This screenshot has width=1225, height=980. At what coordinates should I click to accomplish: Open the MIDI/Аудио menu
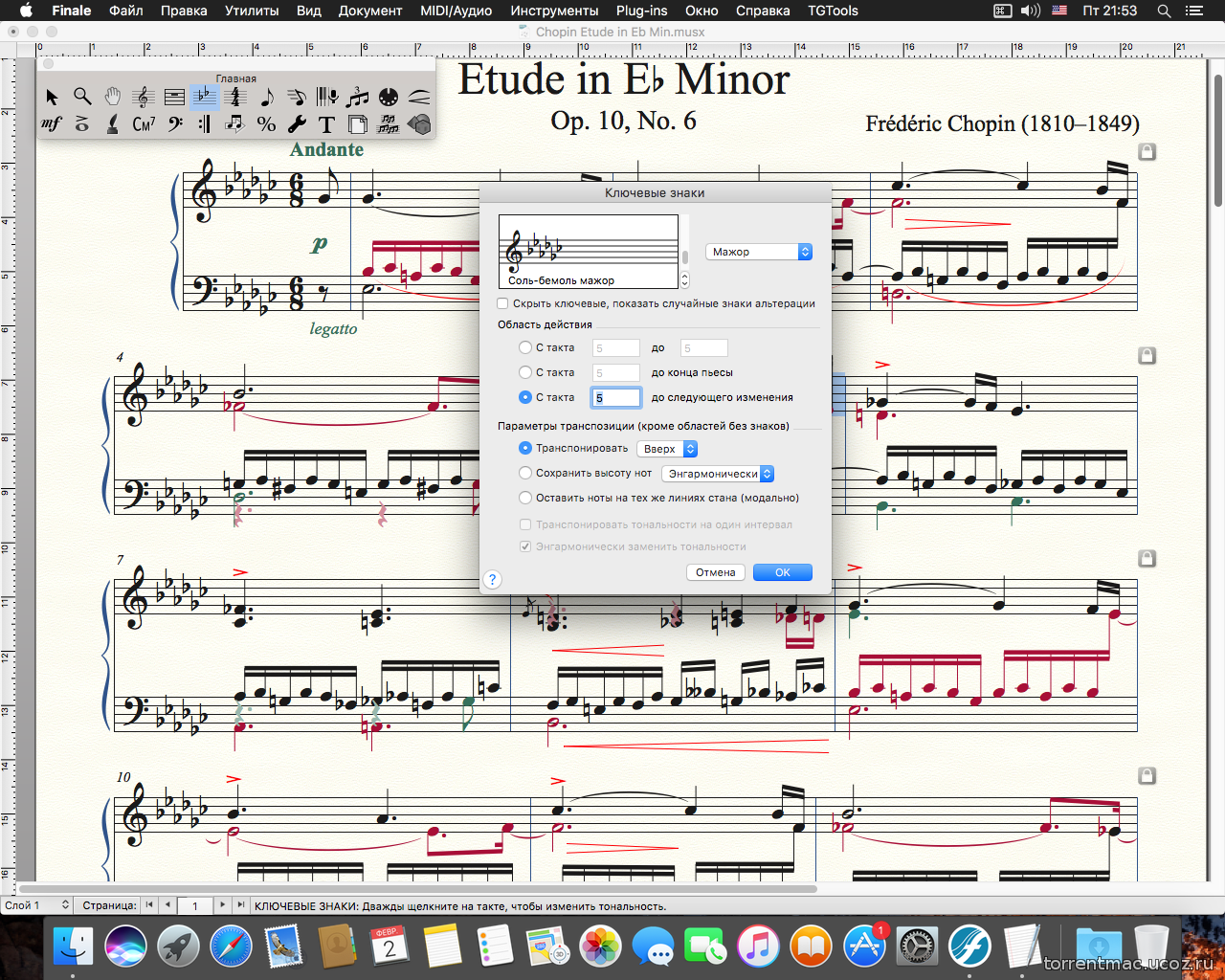point(457,11)
